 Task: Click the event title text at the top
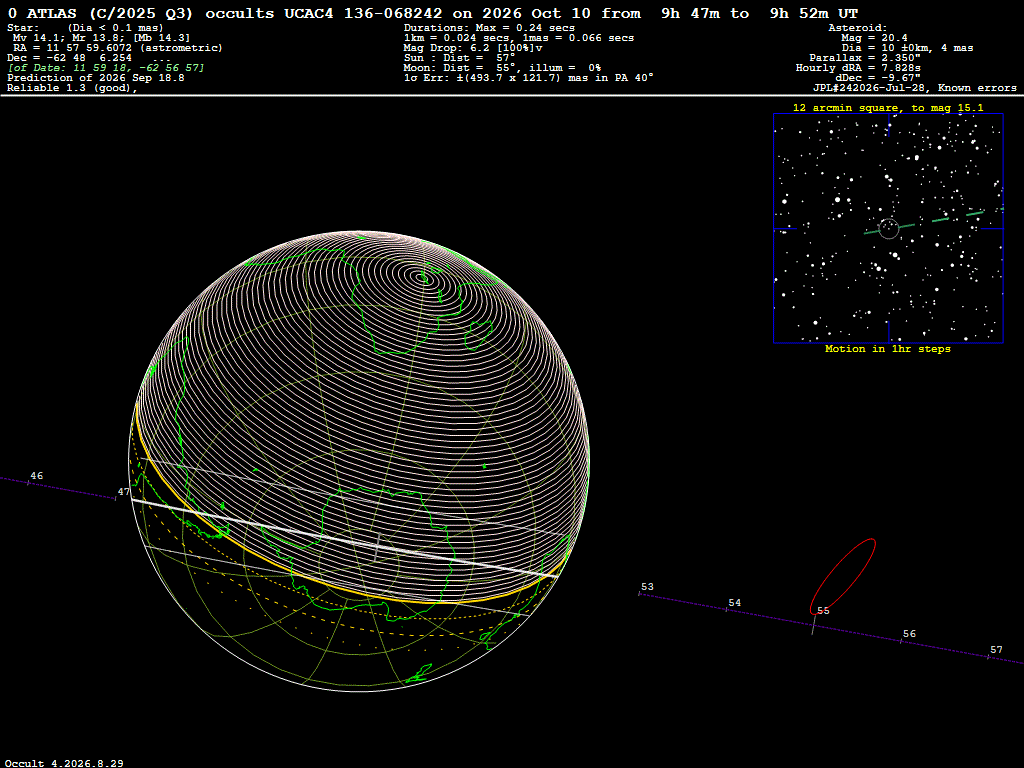pos(433,13)
